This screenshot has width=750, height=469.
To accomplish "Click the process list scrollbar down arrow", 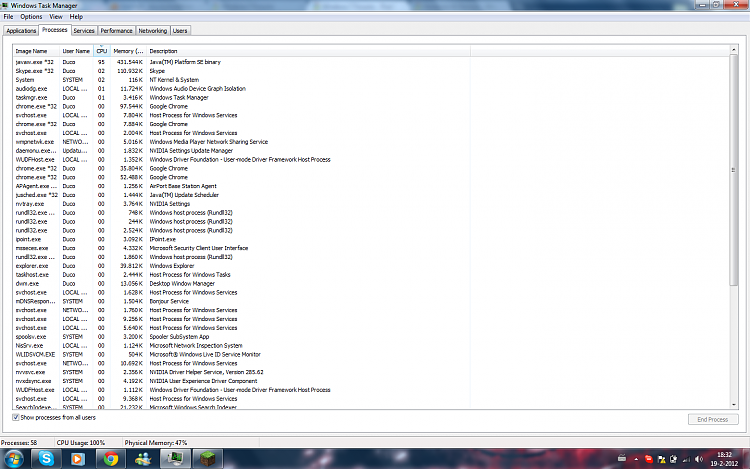I will click(733, 404).
